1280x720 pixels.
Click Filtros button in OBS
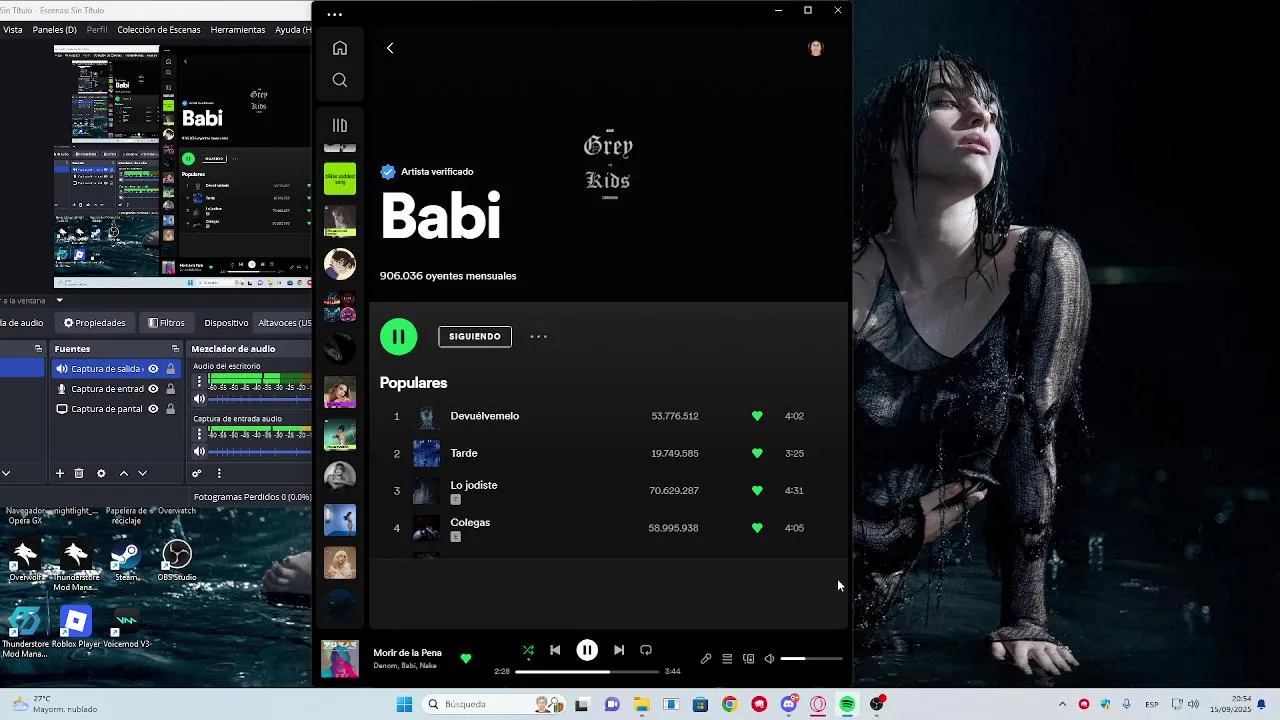coord(166,323)
